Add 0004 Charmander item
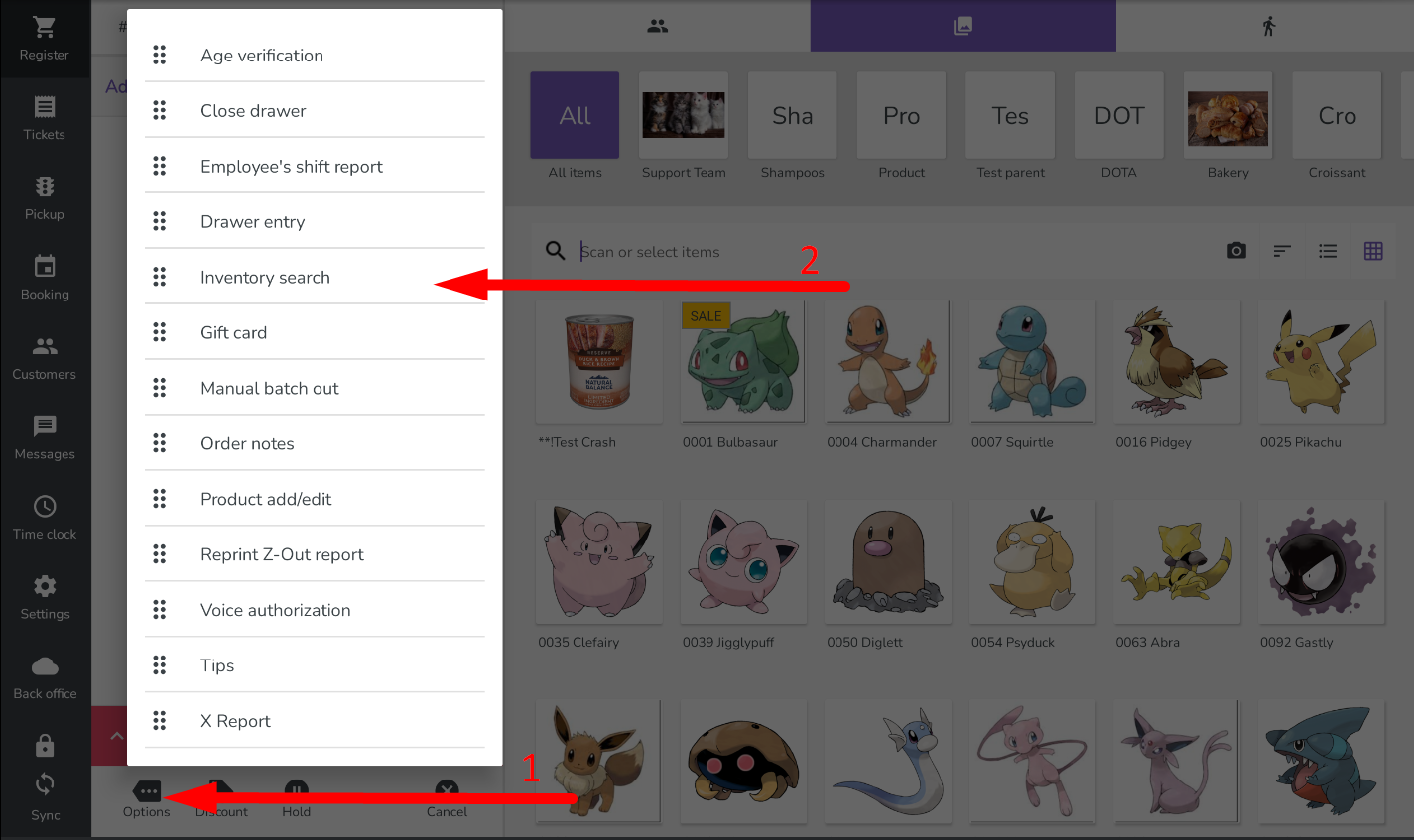This screenshot has height=840, width=1414. [887, 376]
